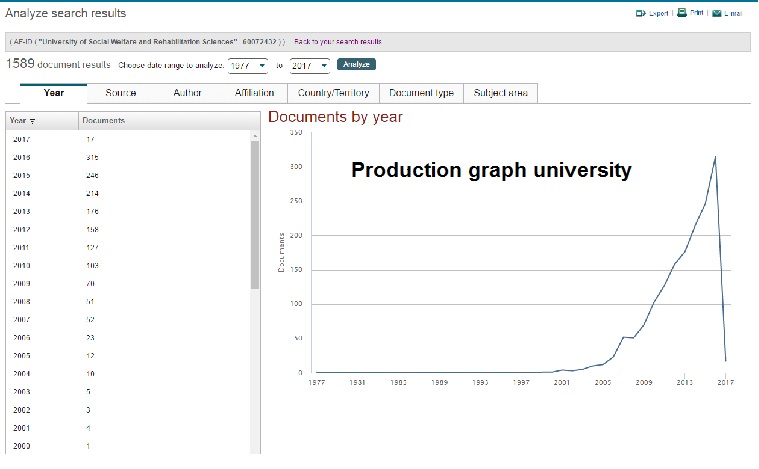This screenshot has height=469, width=759.
Task: Select the Year tab
Action: tap(54, 93)
